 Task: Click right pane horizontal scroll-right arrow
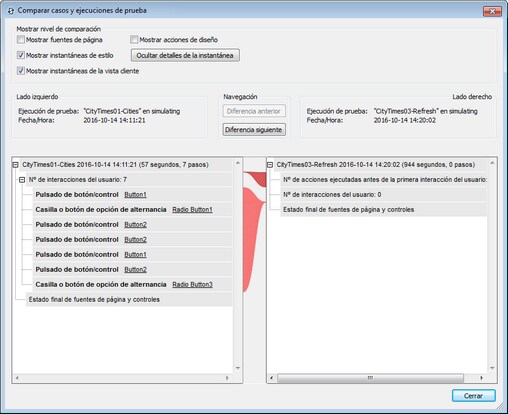click(481, 378)
